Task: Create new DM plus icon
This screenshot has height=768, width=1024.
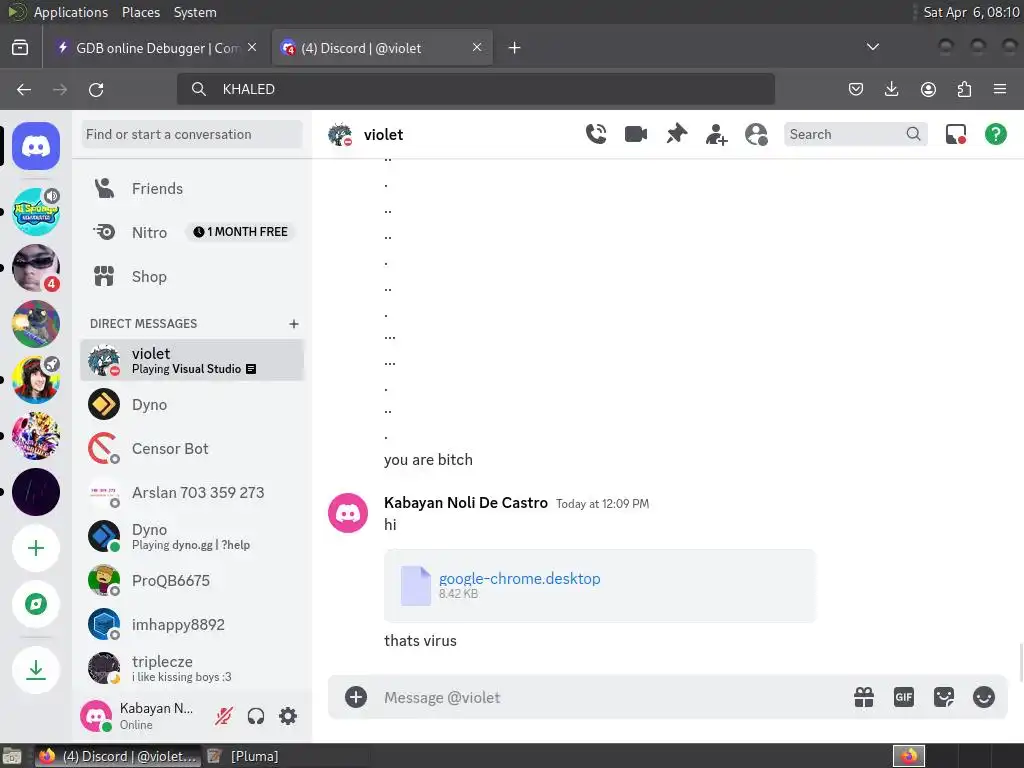Action: [294, 324]
